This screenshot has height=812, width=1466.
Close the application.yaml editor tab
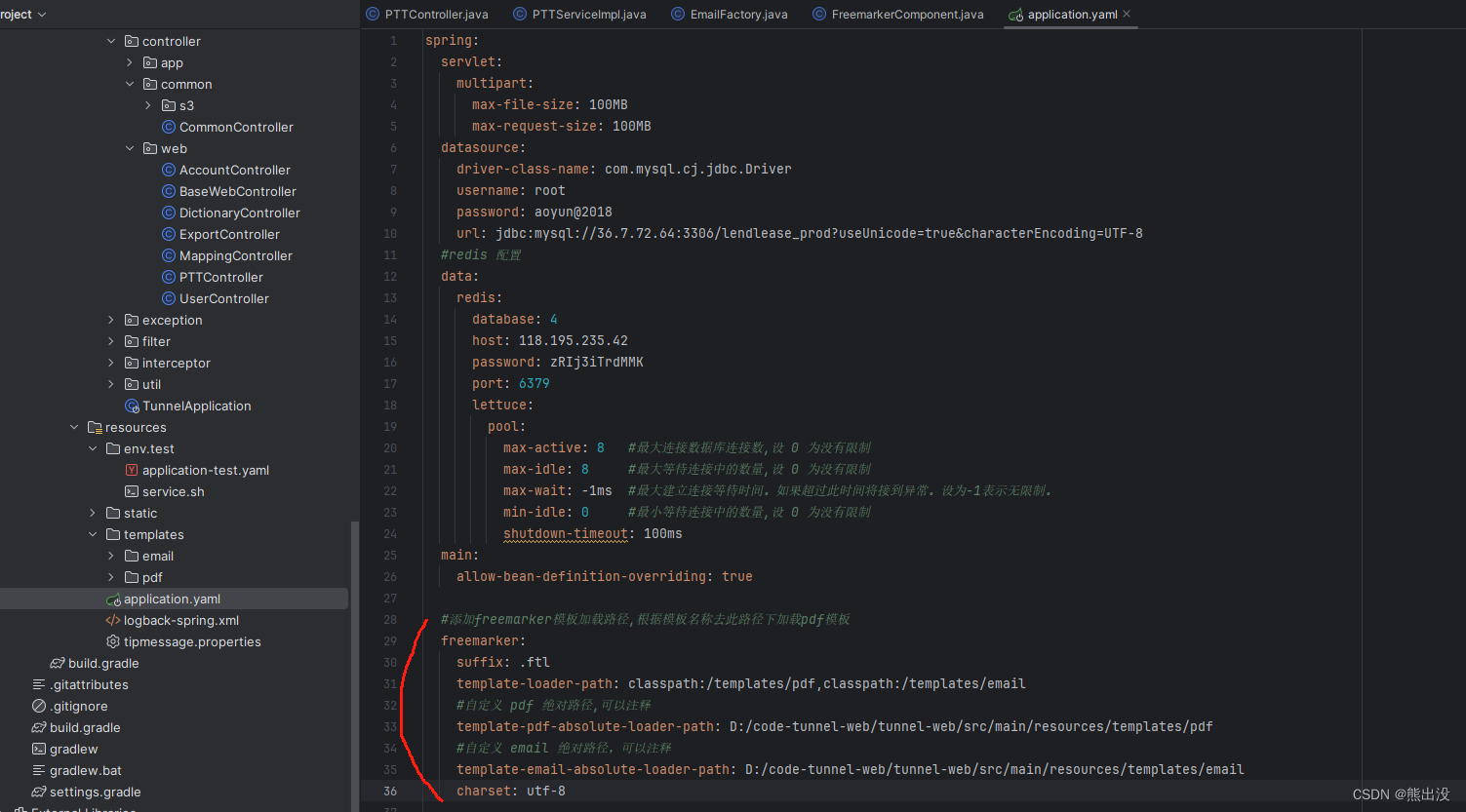click(x=1127, y=15)
